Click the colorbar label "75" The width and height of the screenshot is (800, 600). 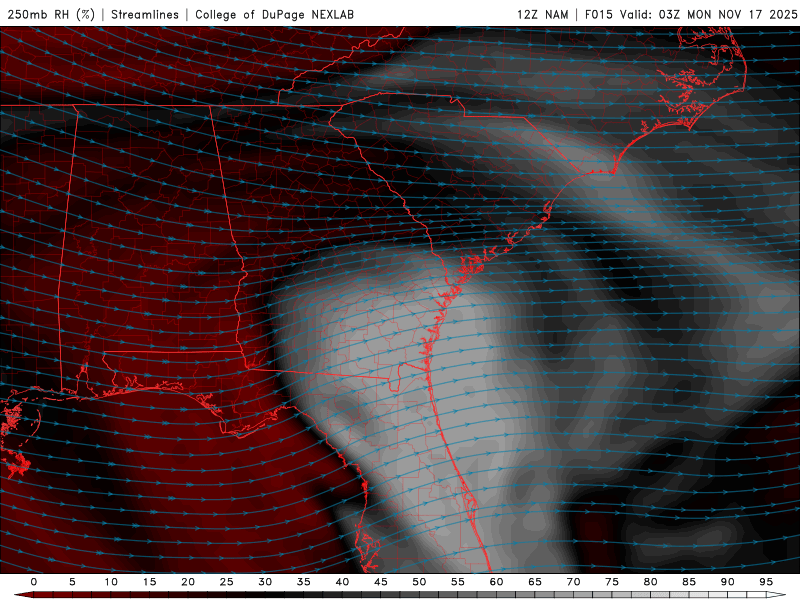point(612,582)
